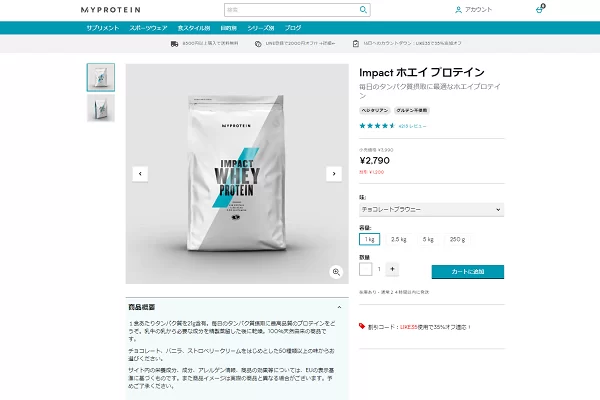The image size is (600, 400).
Task: Select the second product thumbnail
Action: (101, 108)
